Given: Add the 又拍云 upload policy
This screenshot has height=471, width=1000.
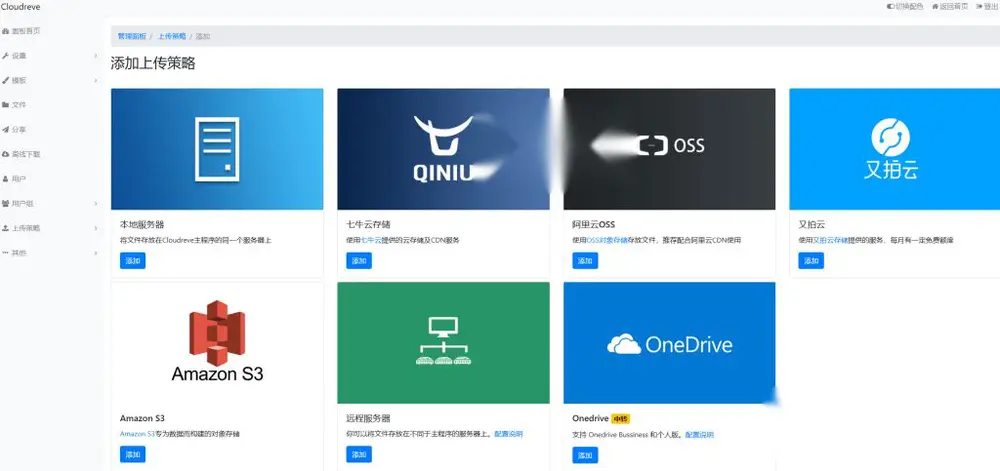Looking at the screenshot, I should 811,261.
